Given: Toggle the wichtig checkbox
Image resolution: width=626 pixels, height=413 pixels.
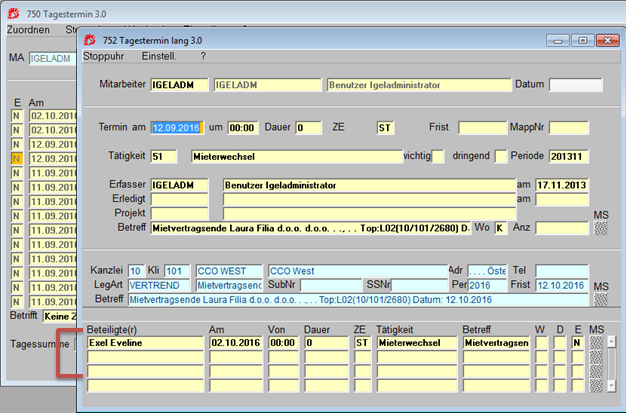Looking at the screenshot, I should [x=438, y=156].
